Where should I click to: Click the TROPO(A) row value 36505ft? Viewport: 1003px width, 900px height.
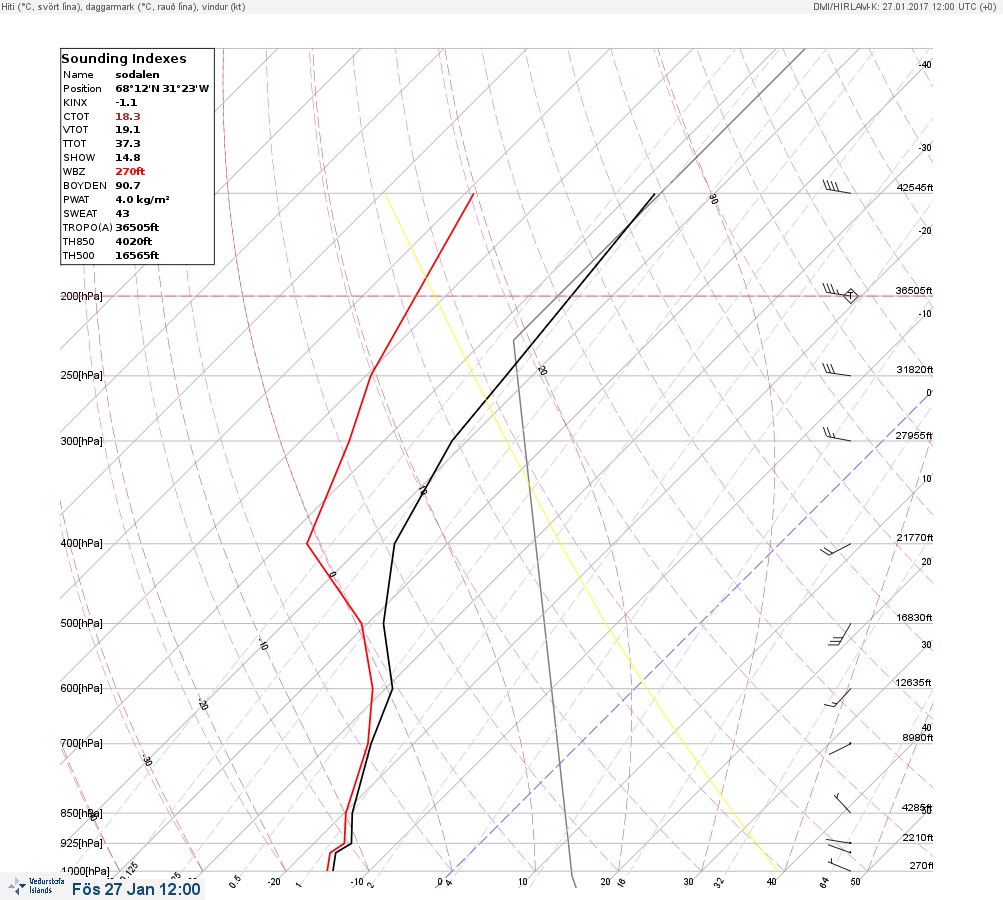138,228
